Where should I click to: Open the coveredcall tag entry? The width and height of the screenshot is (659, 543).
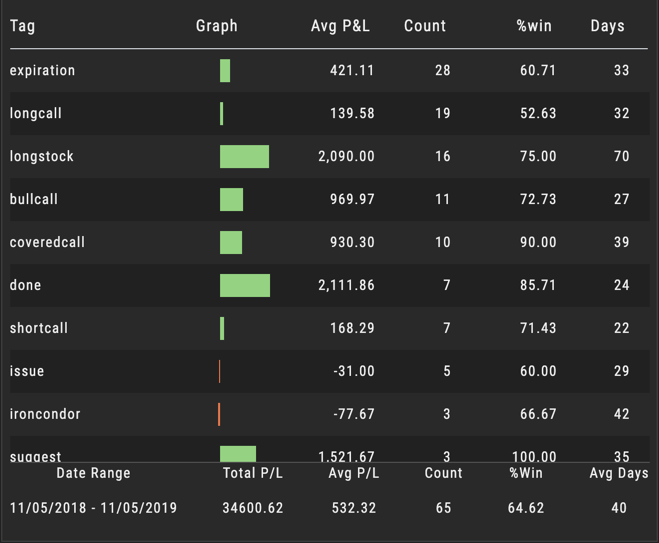44,243
